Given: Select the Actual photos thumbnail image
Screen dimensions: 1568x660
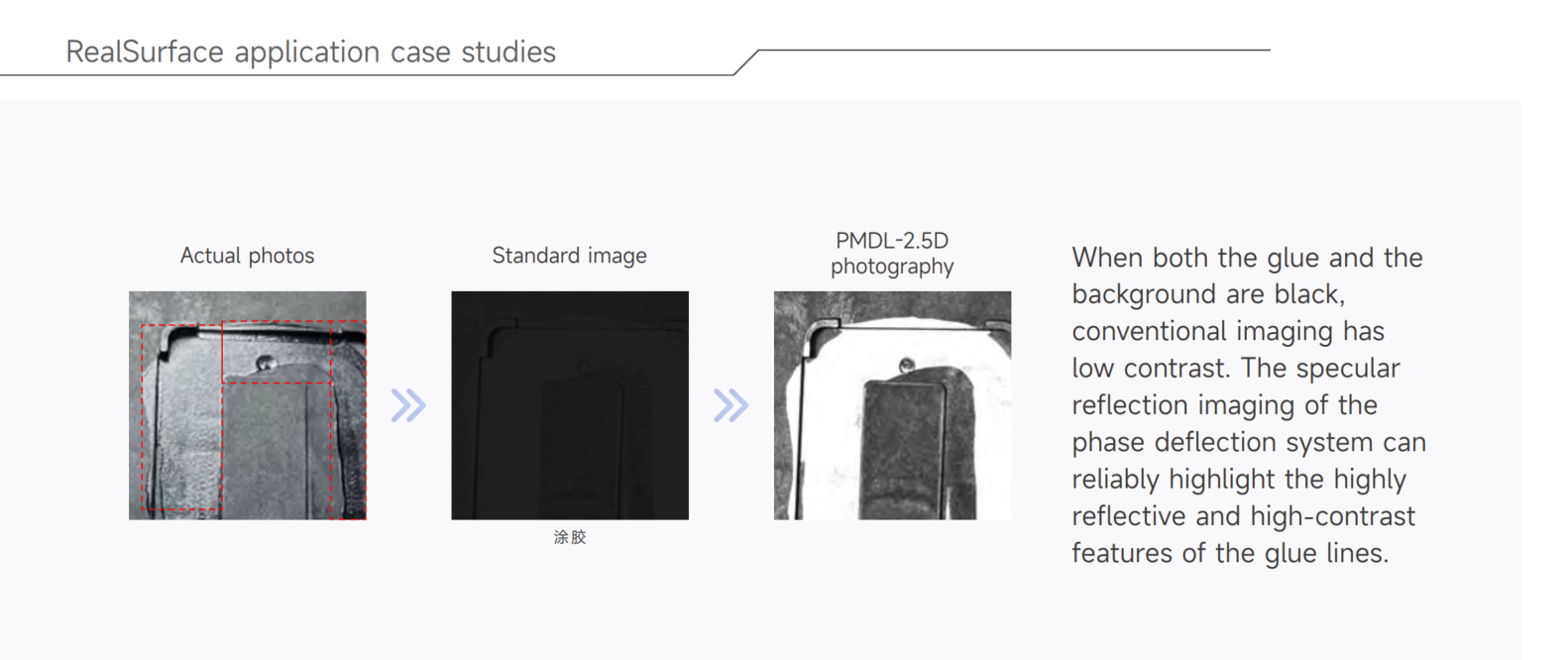Looking at the screenshot, I should tap(247, 405).
